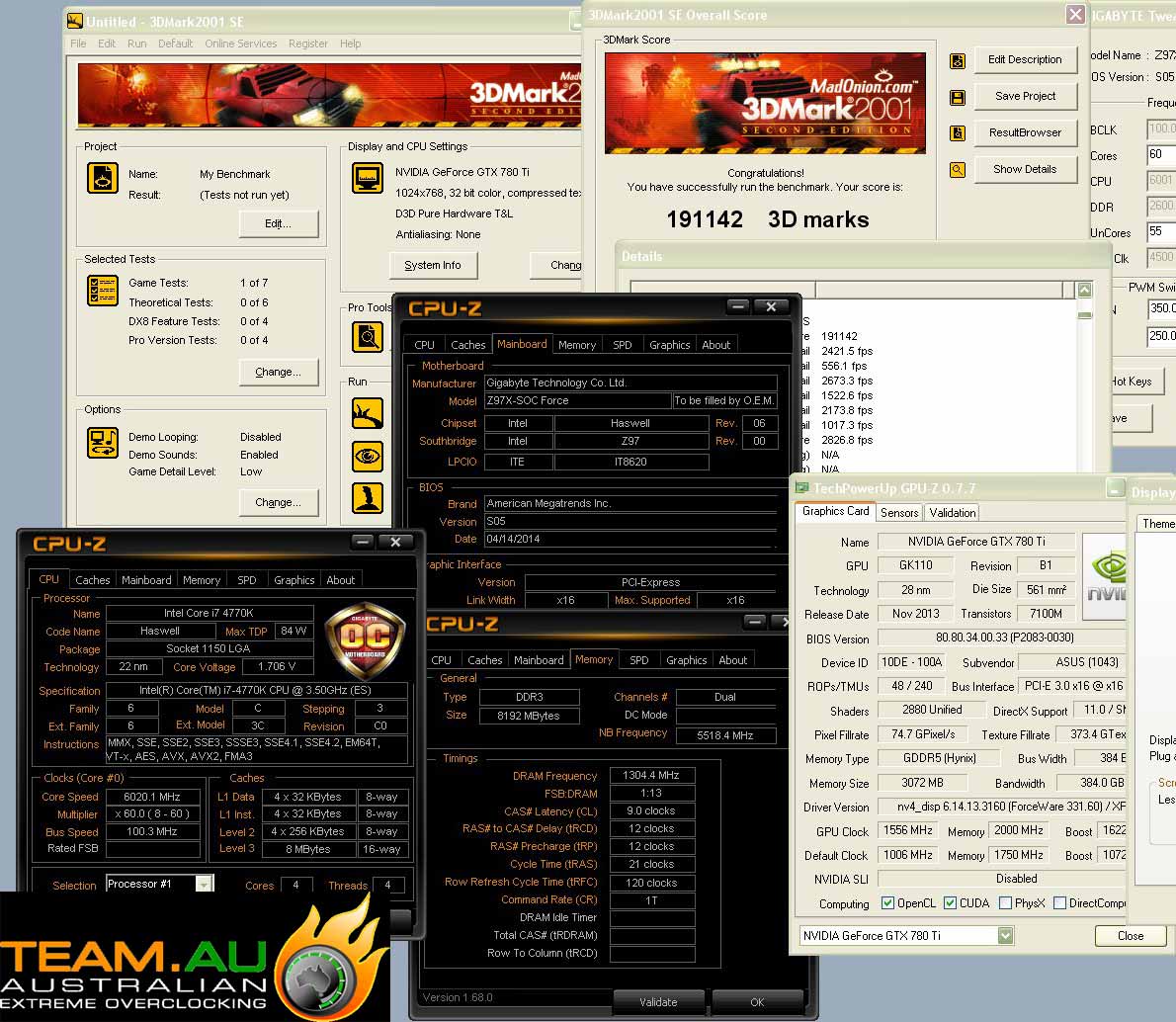The height and width of the screenshot is (1022, 1176).
Task: Click Validate button in CPU-Z
Action: [x=658, y=1002]
